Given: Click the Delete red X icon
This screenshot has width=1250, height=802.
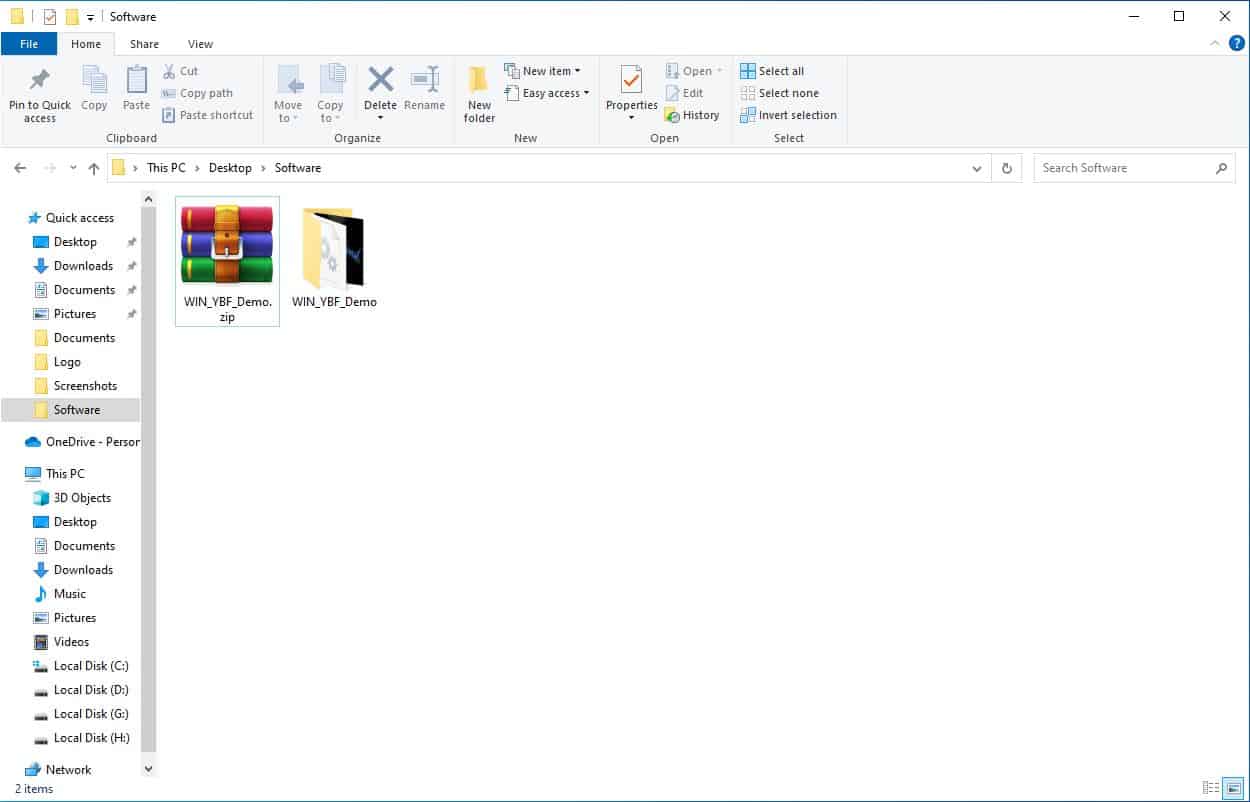Looking at the screenshot, I should point(380,79).
